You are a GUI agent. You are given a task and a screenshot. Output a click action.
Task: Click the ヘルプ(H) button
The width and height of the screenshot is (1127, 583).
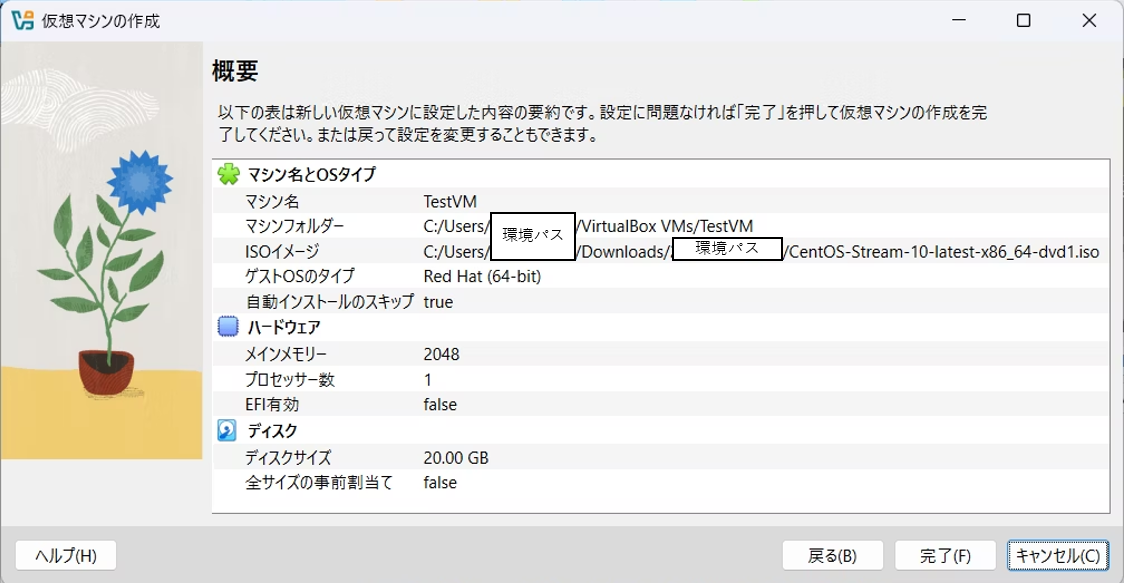[x=65, y=556]
